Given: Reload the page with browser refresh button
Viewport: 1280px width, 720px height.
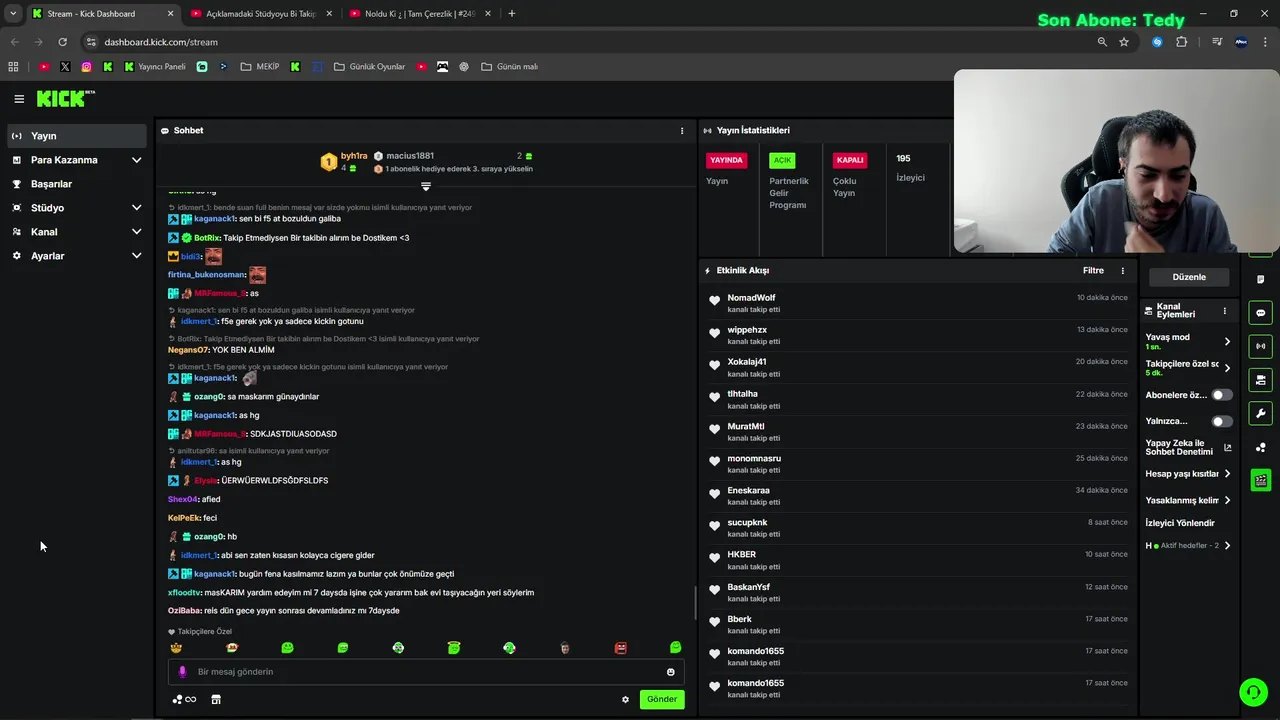Looking at the screenshot, I should [62, 42].
